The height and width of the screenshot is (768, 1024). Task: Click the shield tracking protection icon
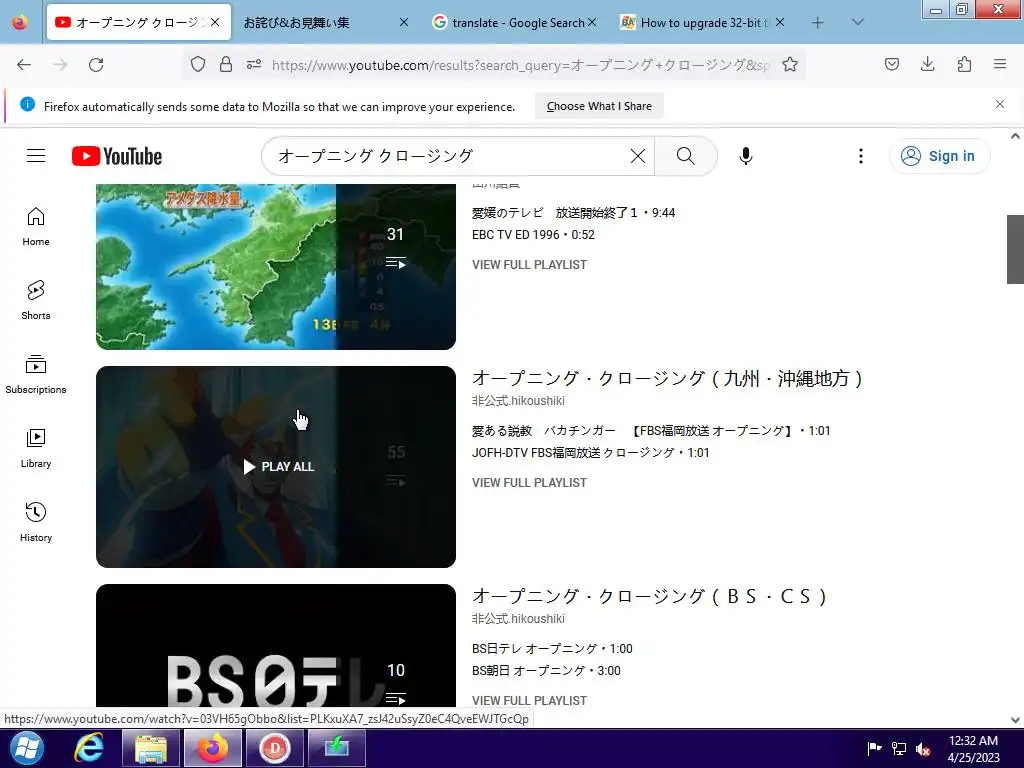click(x=198, y=64)
